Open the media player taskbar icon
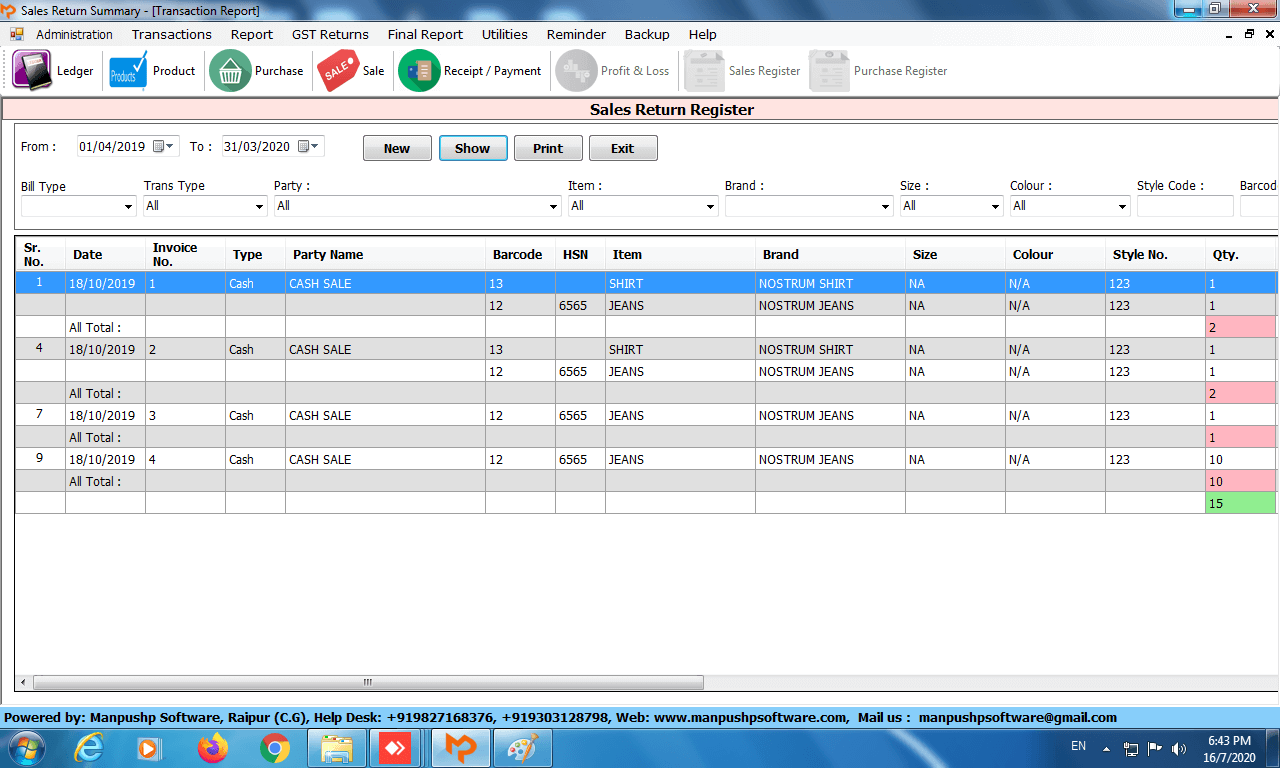This screenshot has width=1280, height=768. click(149, 748)
